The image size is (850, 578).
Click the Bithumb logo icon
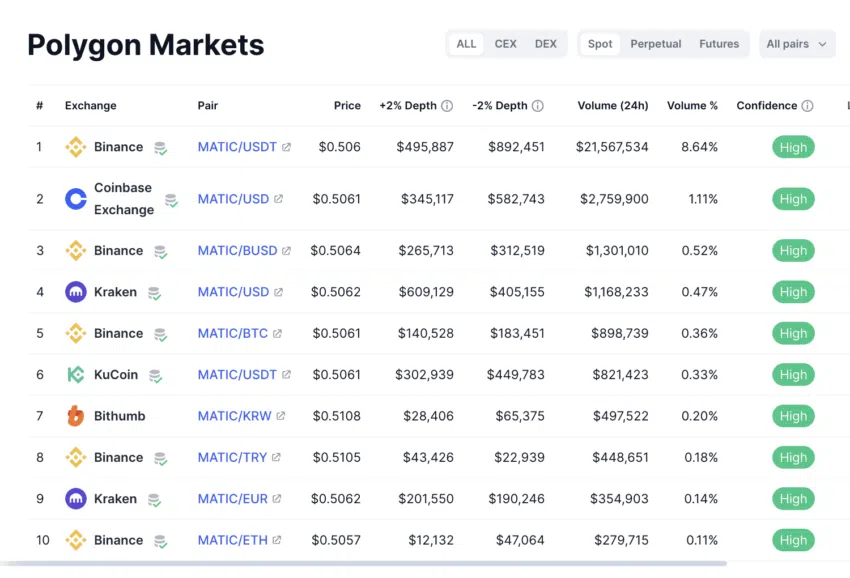[76, 416]
